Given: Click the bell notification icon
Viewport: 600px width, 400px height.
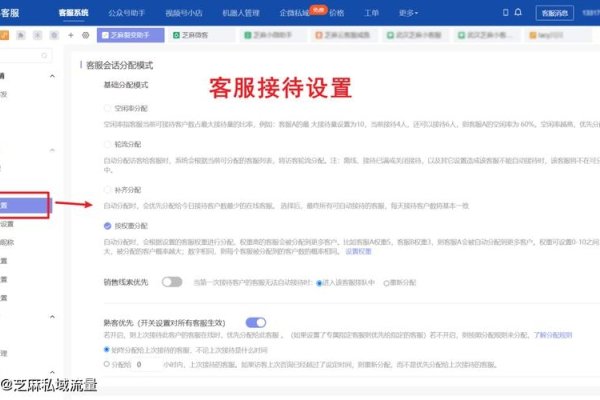Looking at the screenshot, I should (x=518, y=12).
